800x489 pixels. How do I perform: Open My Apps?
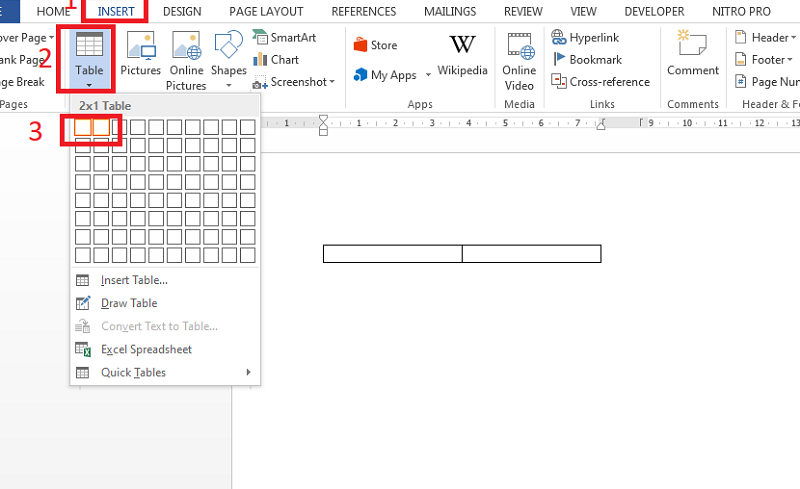click(x=385, y=75)
